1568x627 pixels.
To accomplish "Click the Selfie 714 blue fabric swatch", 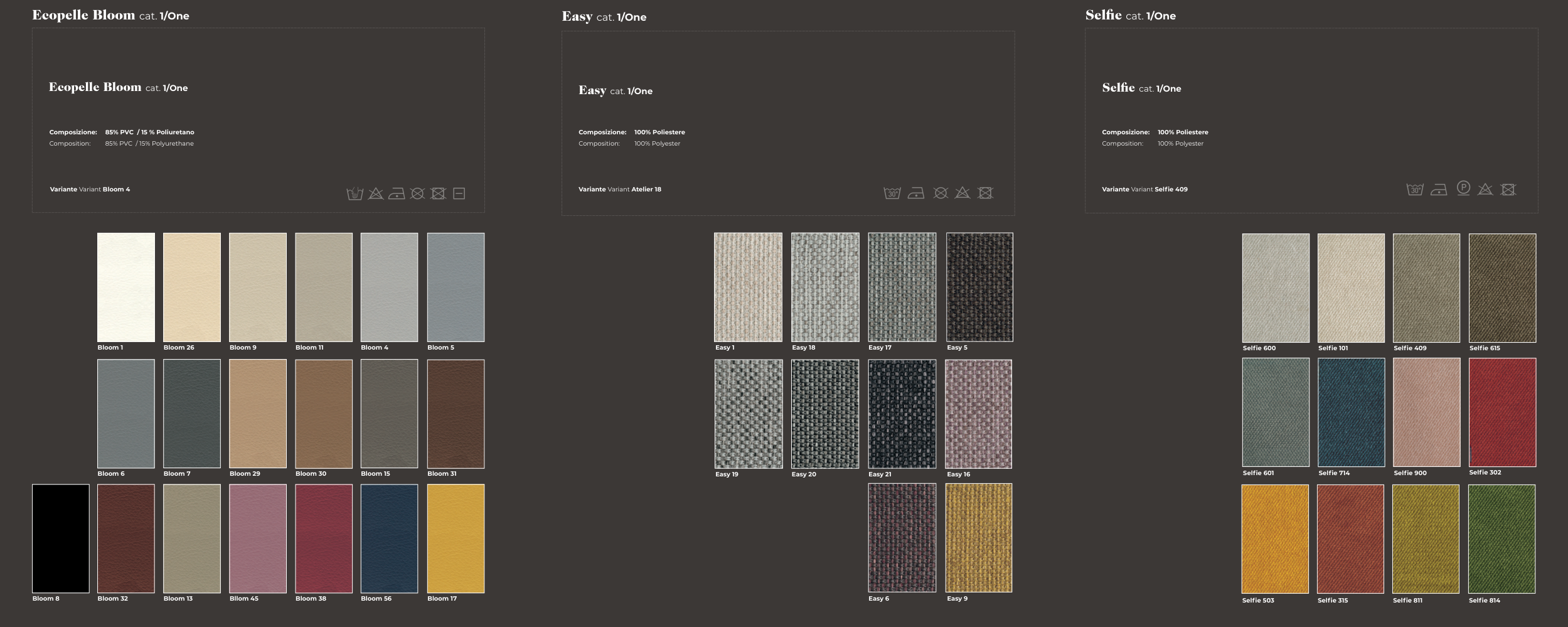I will pos(1351,412).
